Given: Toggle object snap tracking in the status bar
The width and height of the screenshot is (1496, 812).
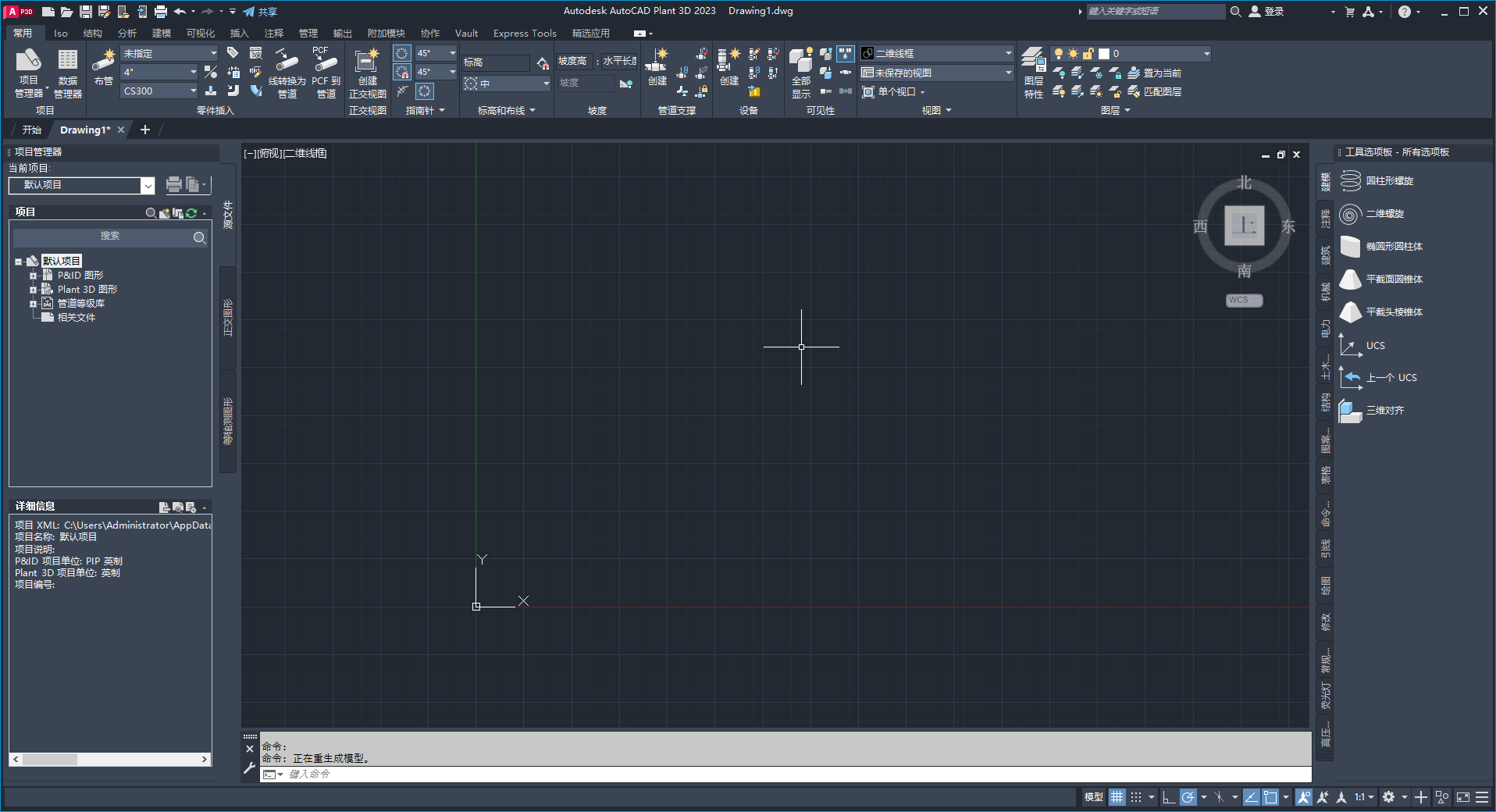Looking at the screenshot, I should 1251,797.
